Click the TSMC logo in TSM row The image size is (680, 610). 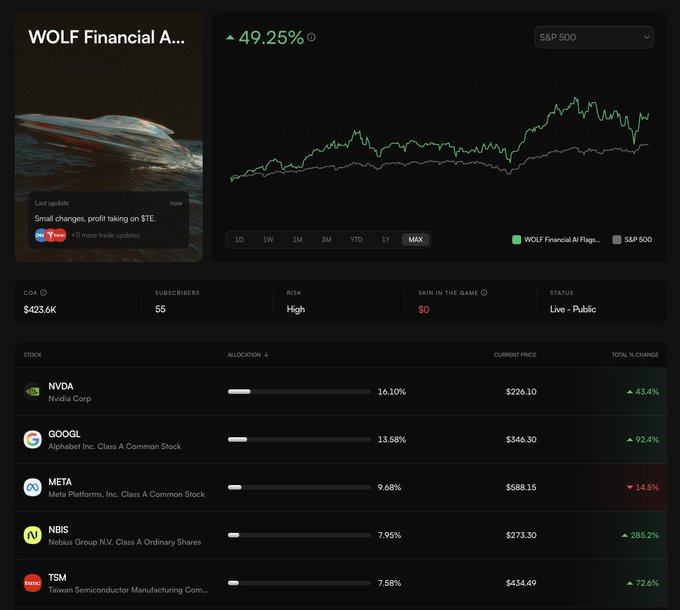coord(33,583)
